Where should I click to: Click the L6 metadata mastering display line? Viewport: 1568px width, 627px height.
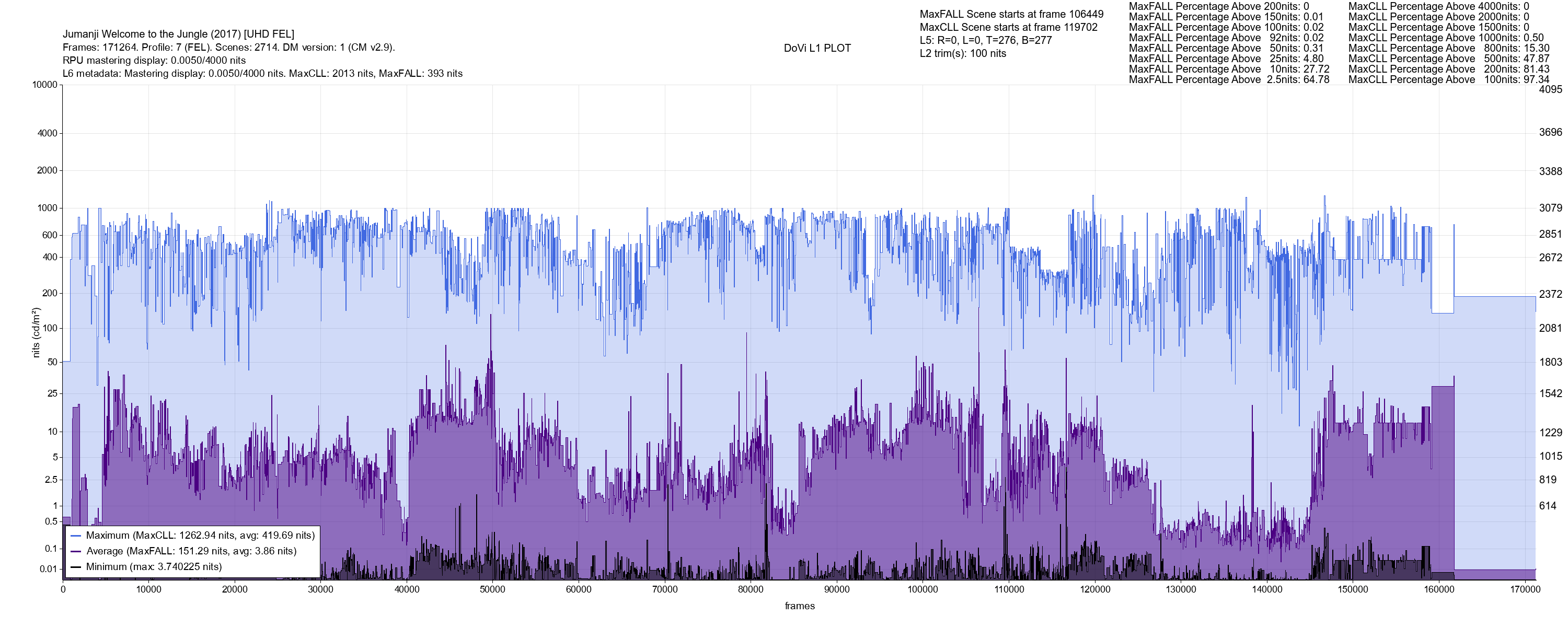point(262,74)
